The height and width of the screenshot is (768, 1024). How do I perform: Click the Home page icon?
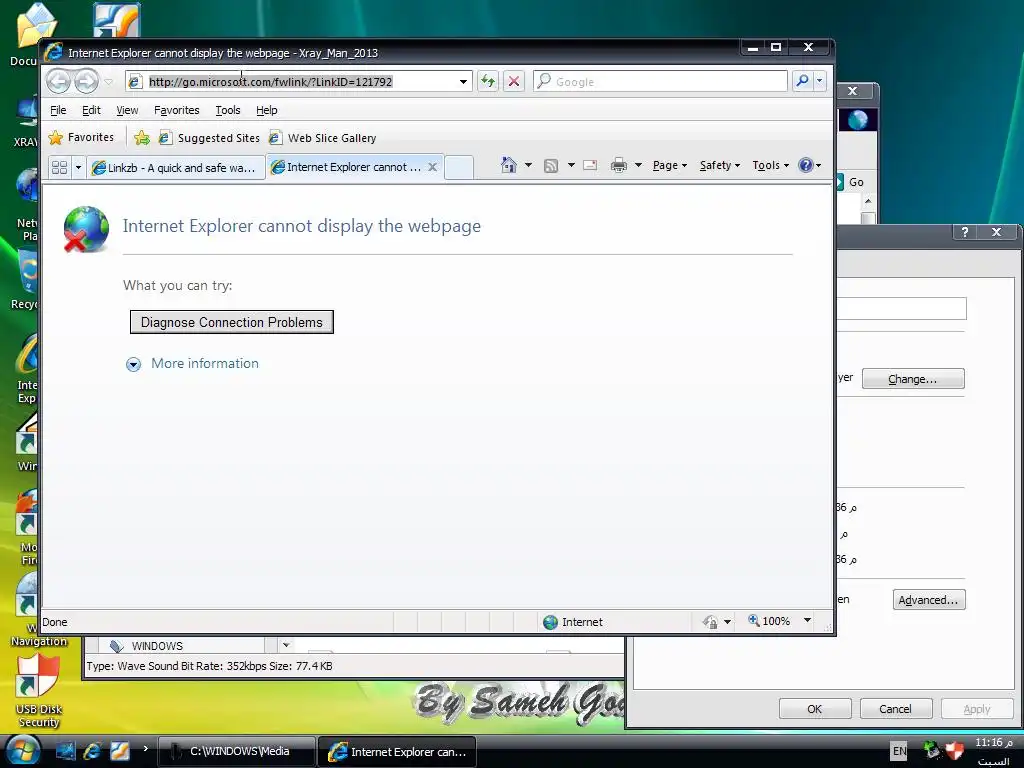coord(508,165)
